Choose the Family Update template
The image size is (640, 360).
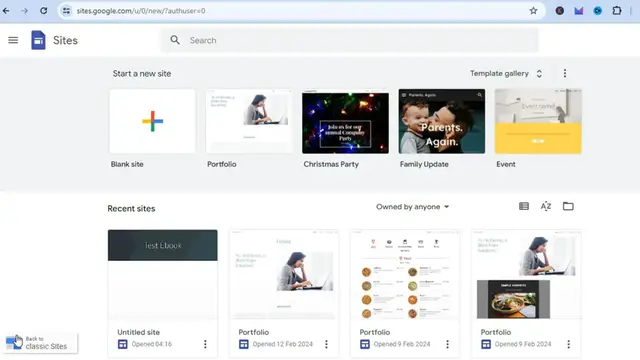[x=442, y=121]
